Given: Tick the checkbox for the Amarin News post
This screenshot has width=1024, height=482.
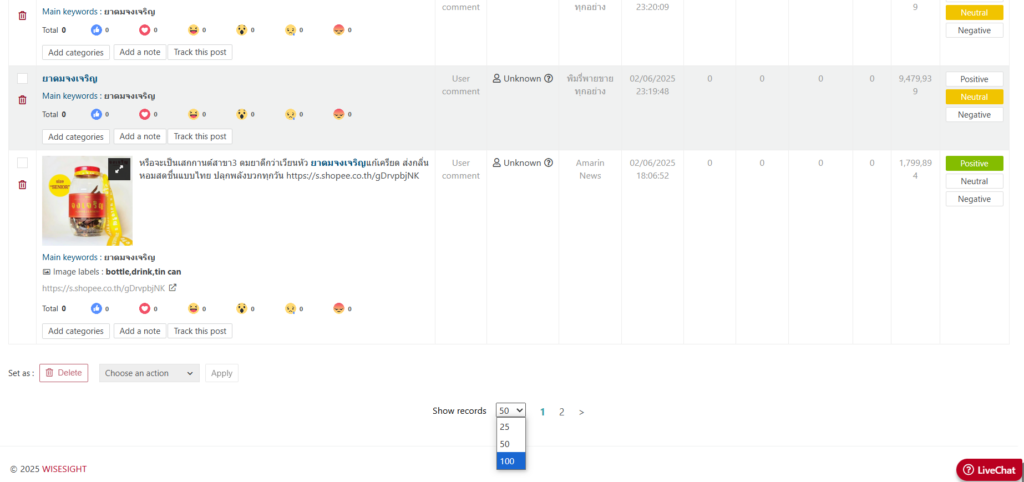Looking at the screenshot, I should tap(22, 163).
